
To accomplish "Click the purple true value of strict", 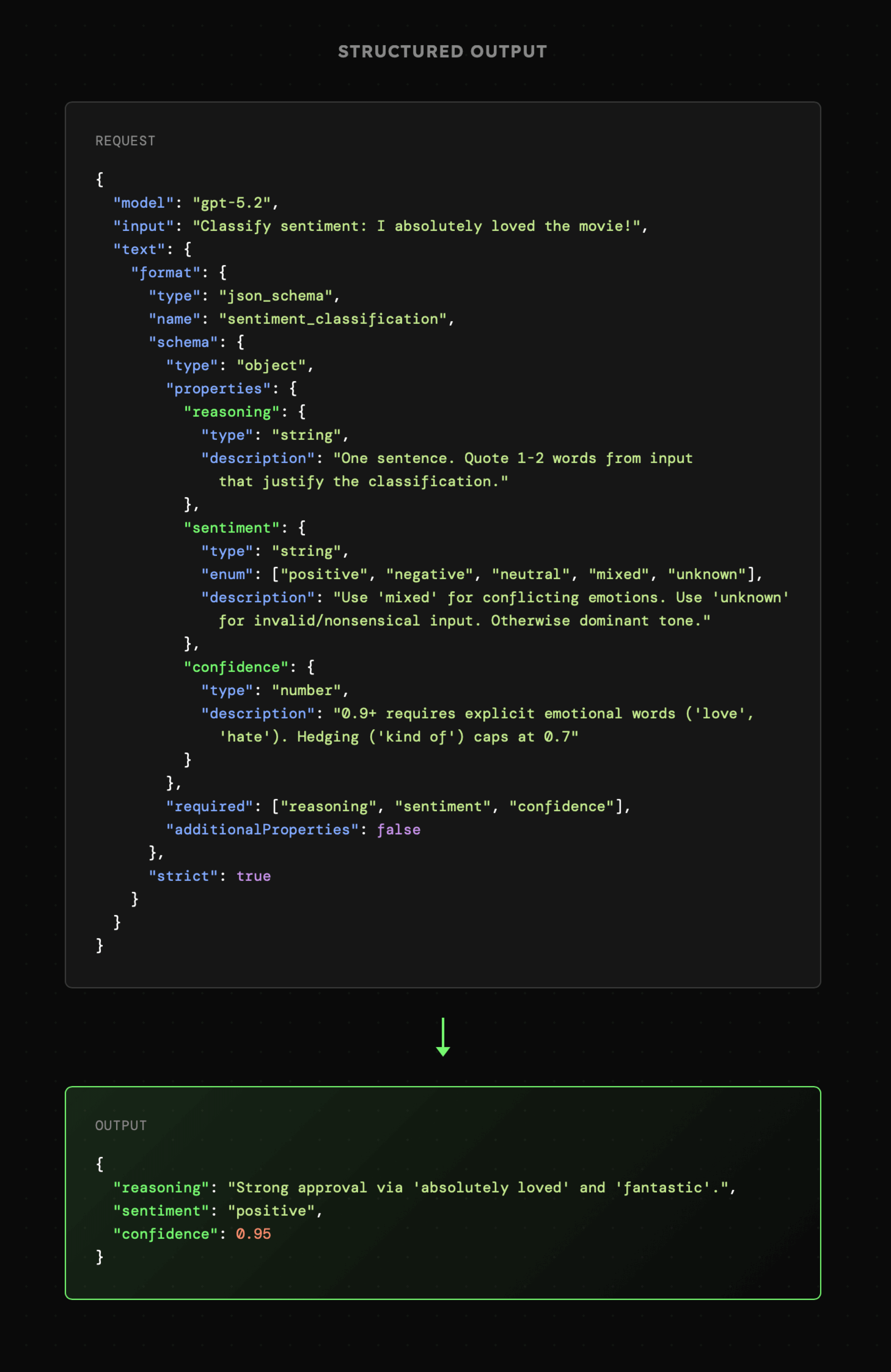I will (x=253, y=876).
